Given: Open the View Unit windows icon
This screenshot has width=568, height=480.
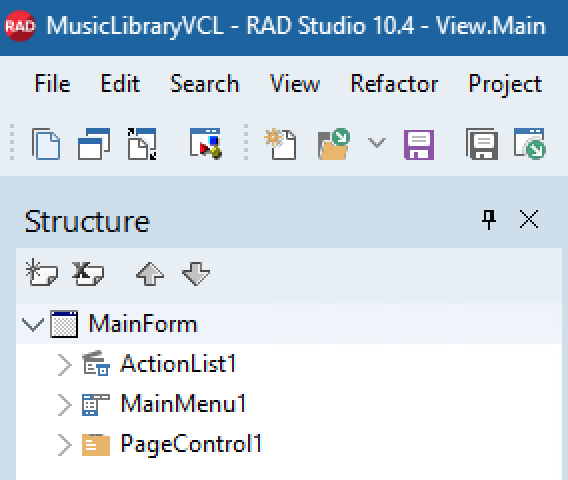Looking at the screenshot, I should click(94, 144).
